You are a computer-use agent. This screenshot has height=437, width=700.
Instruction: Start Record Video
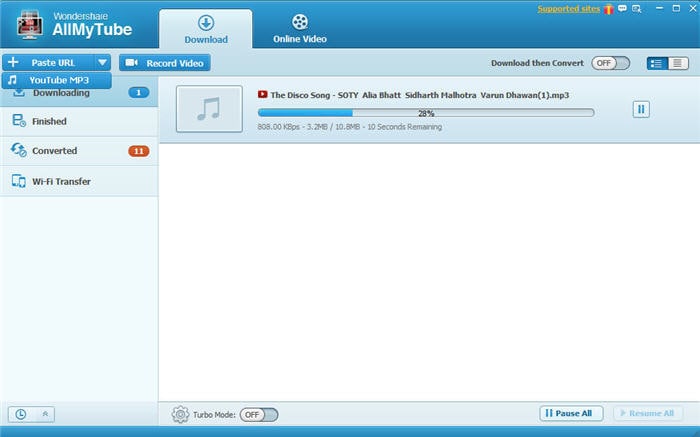[x=165, y=63]
